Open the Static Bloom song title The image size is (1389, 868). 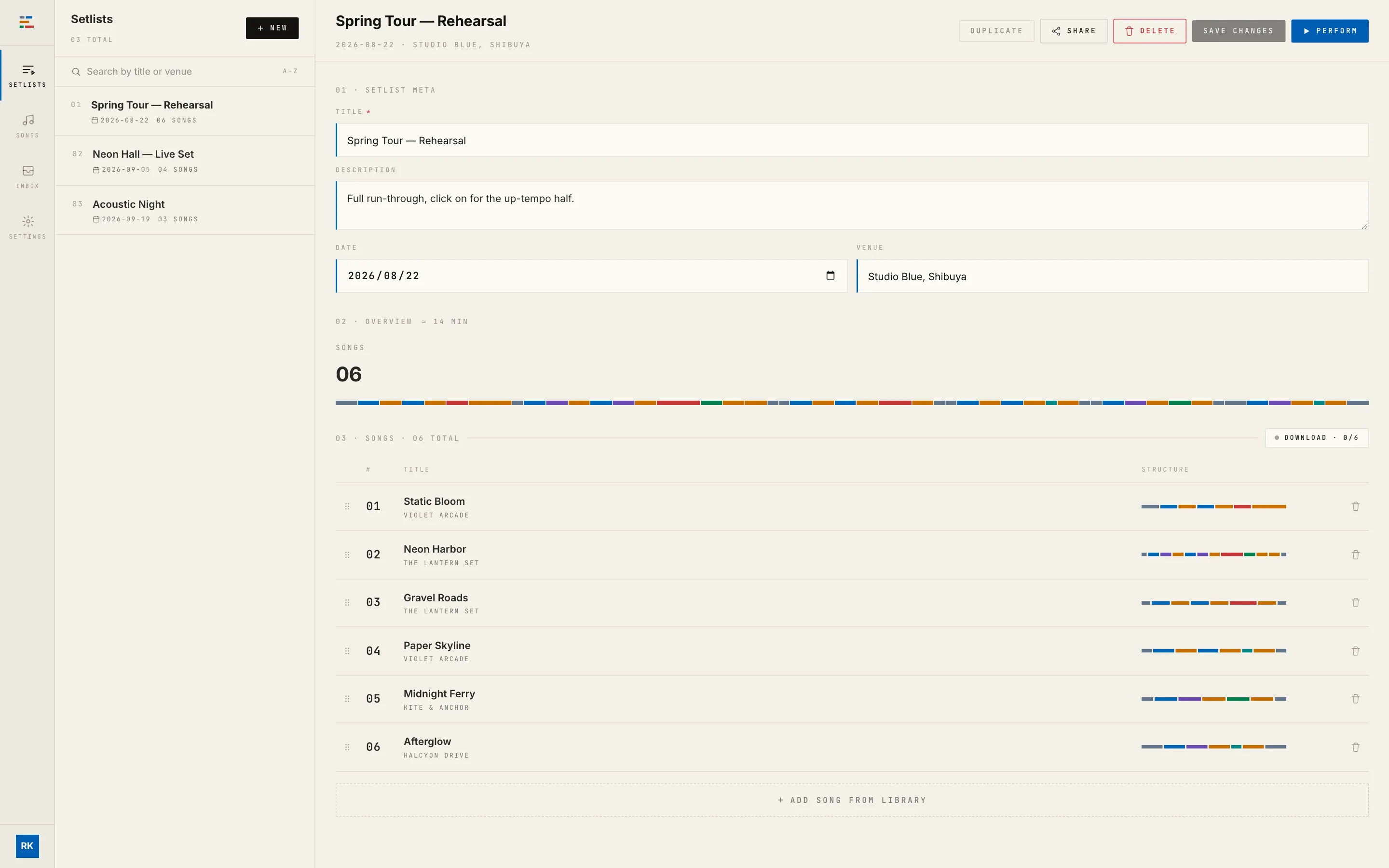434,501
